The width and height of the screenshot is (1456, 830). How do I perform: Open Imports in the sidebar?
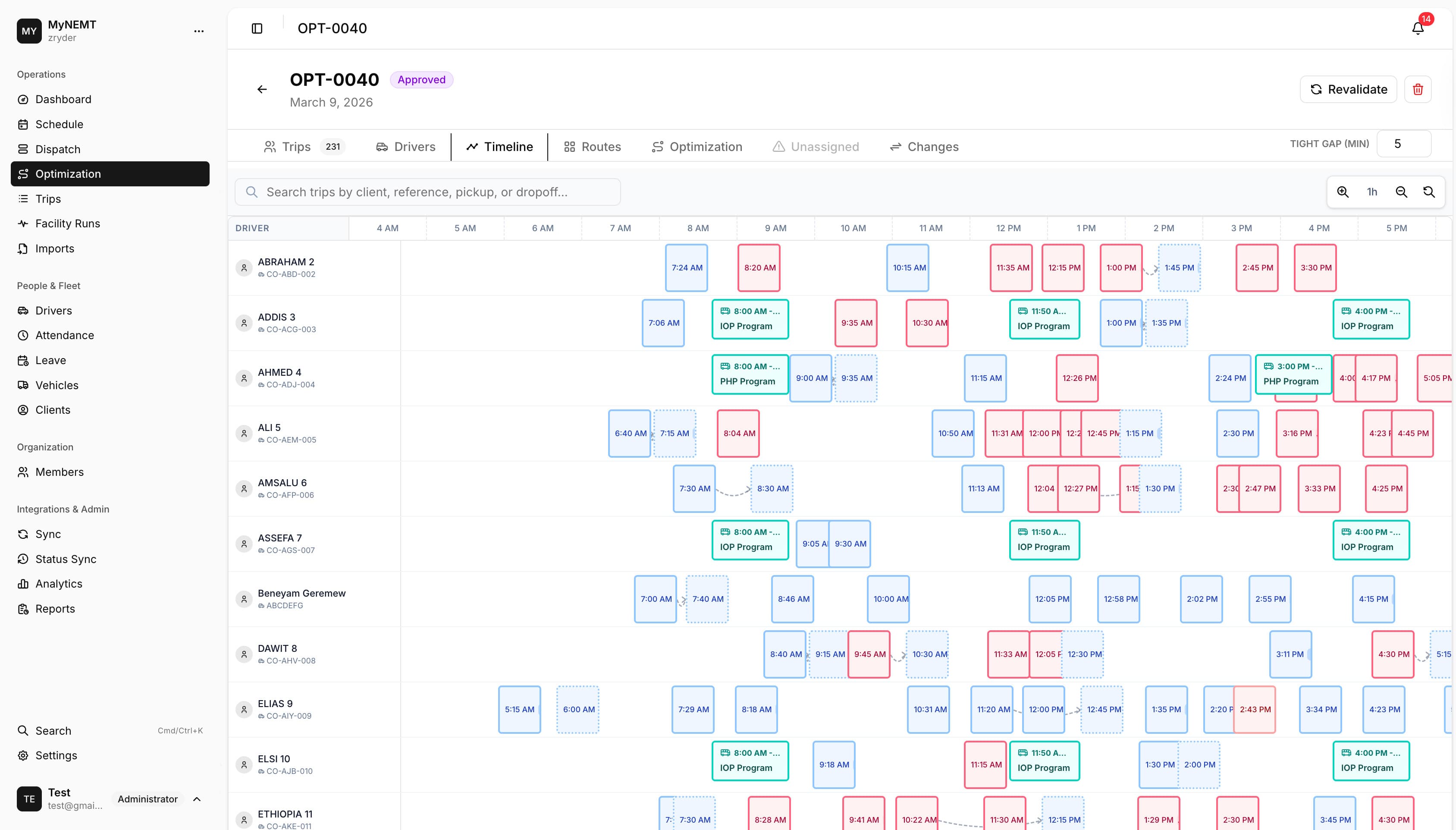[x=54, y=248]
